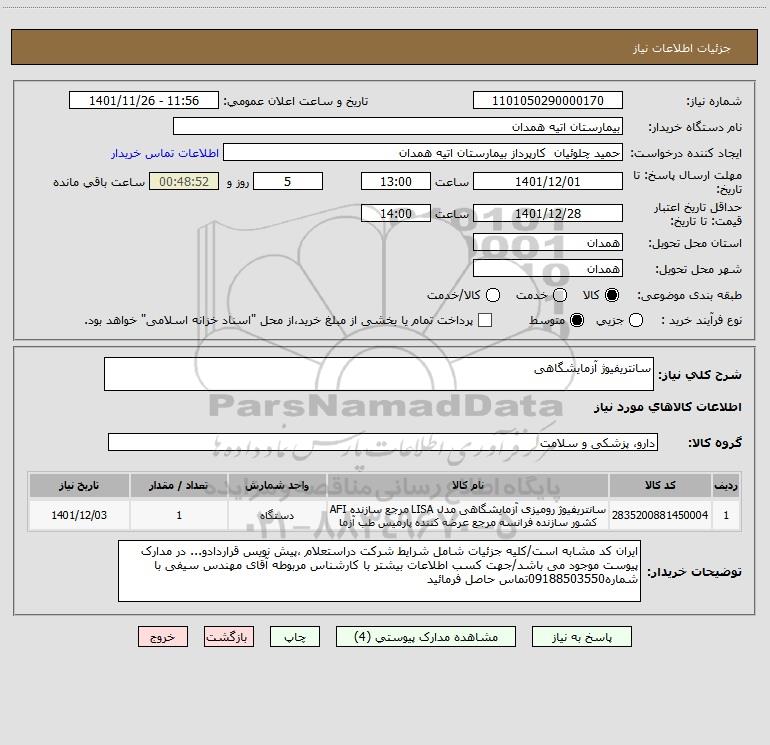Click the buyer name field بیمارستان اتیه همدان
The image size is (770, 745).
pos(398,127)
